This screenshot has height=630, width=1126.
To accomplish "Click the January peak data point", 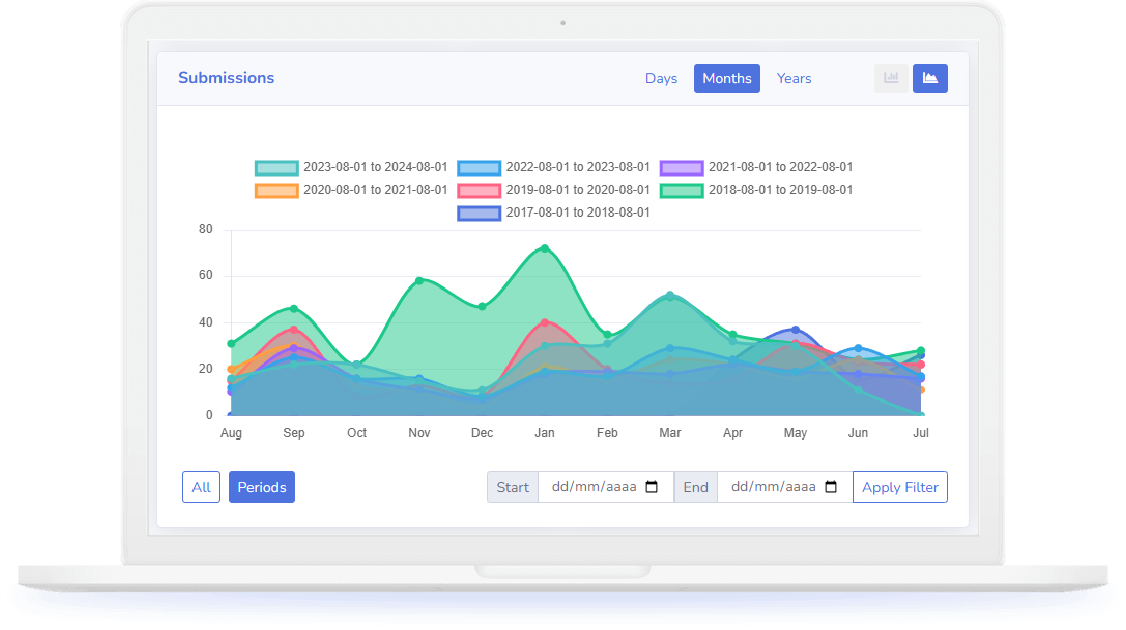I will click(545, 248).
